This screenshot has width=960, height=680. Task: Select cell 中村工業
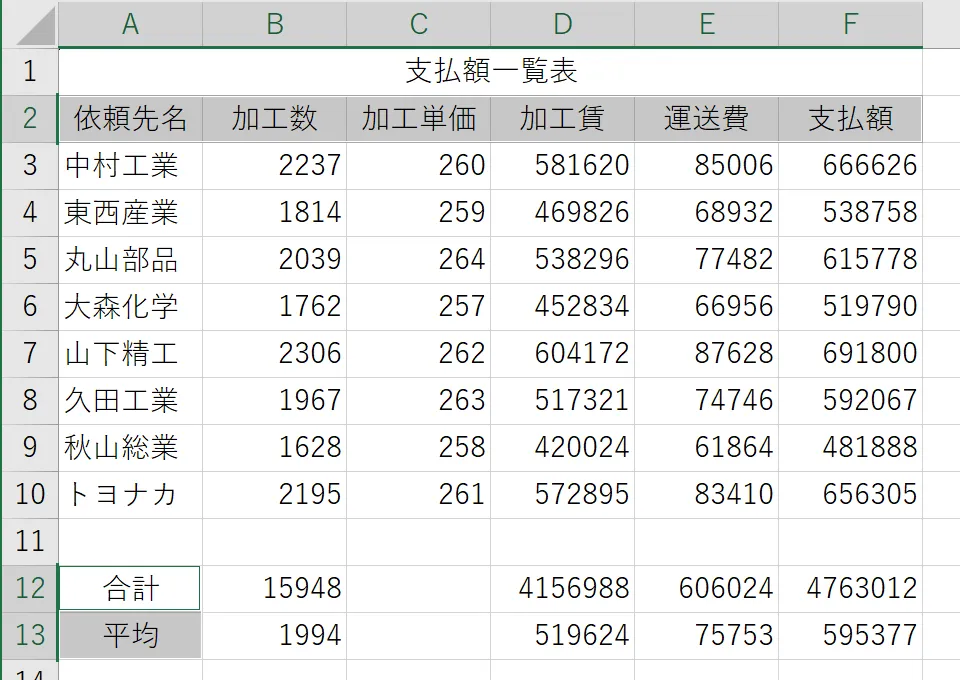[130, 166]
